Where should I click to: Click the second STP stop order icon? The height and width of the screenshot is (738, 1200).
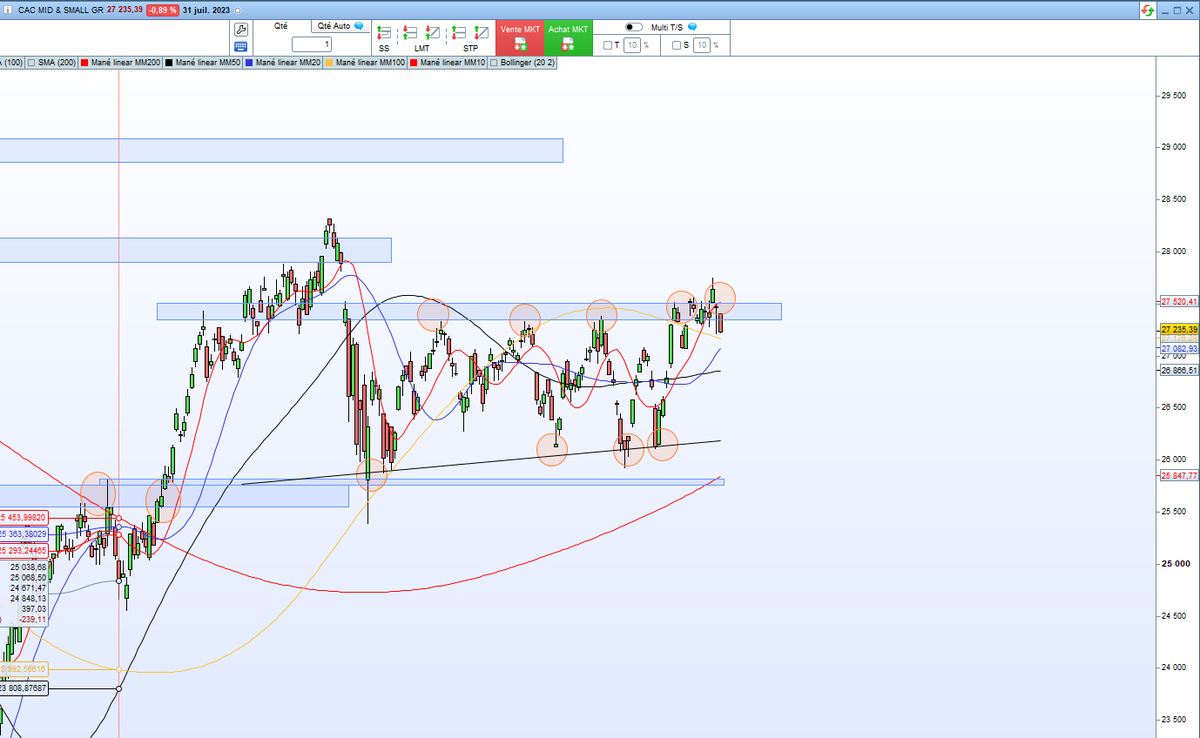pyautogui.click(x=482, y=31)
